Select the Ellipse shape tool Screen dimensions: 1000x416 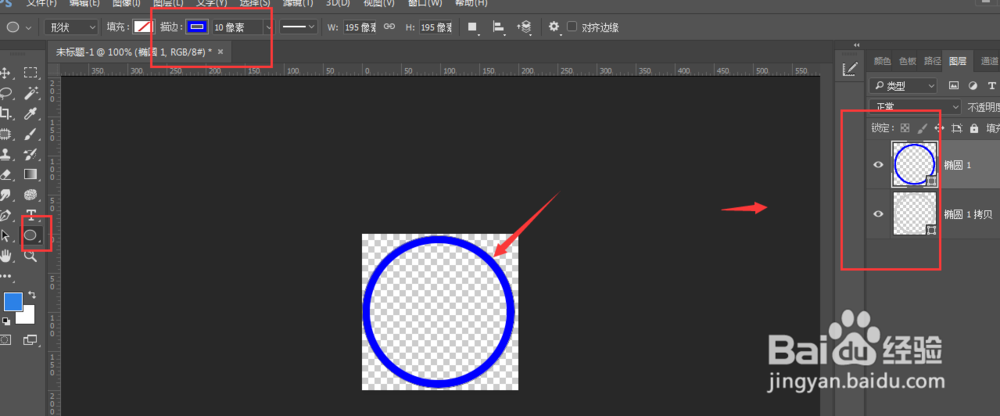pos(30,235)
